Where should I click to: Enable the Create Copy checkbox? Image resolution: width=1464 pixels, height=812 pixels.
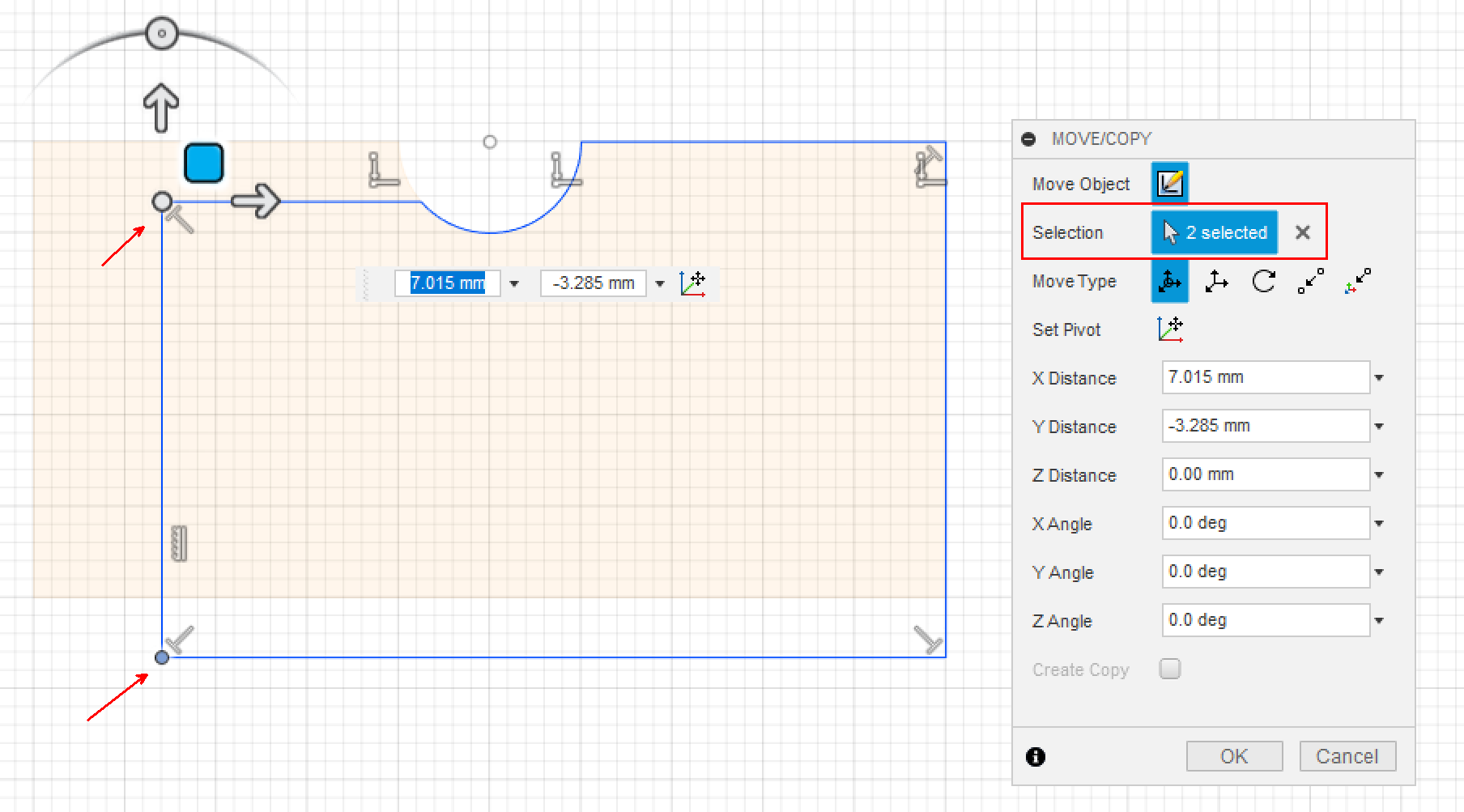(1170, 669)
